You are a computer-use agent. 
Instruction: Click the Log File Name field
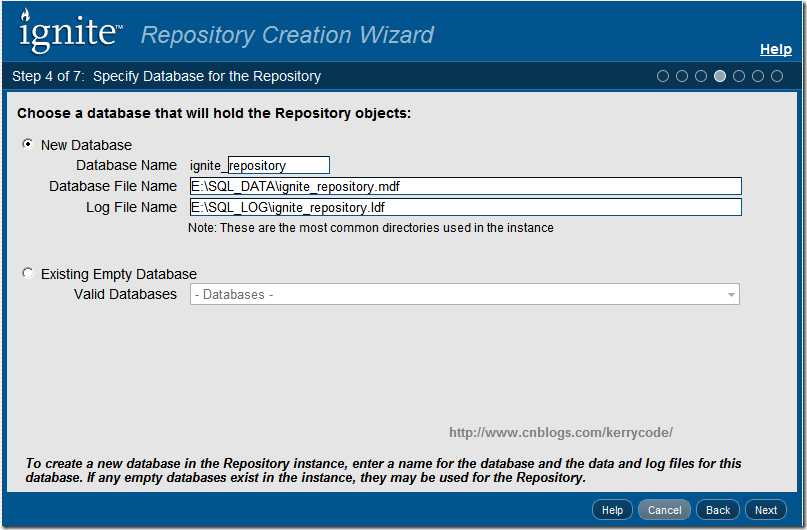coord(466,207)
